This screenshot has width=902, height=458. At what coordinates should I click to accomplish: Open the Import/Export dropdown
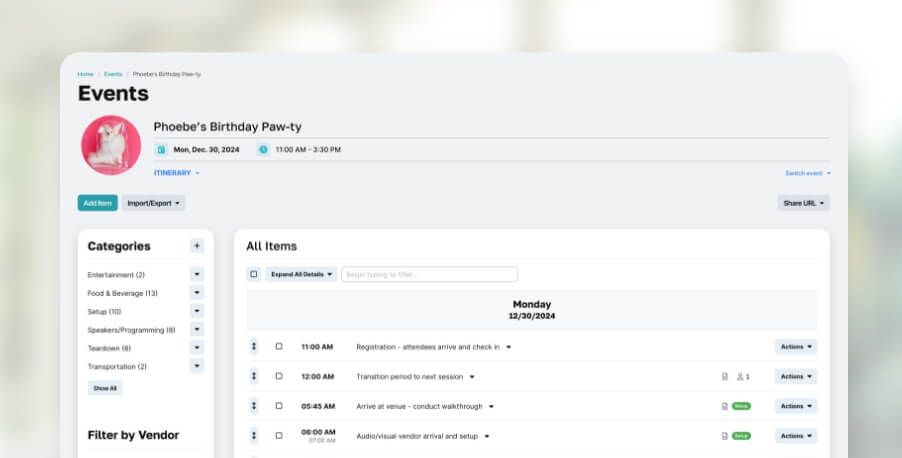pos(153,203)
